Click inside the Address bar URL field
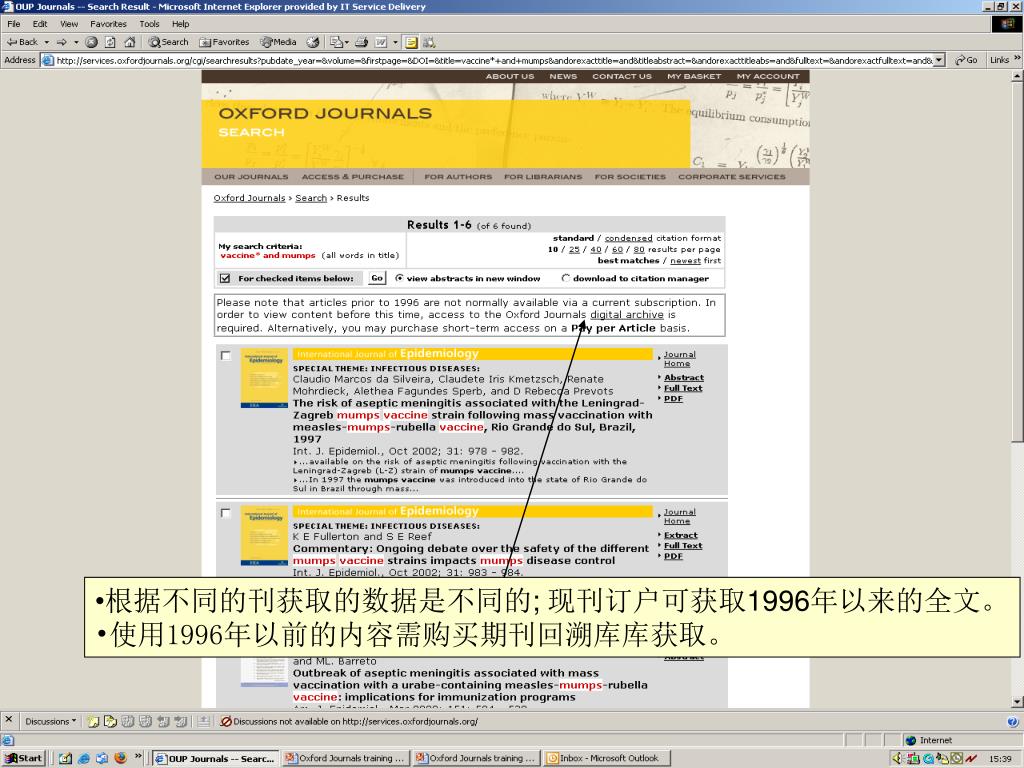The width and height of the screenshot is (1024, 768). coord(494,60)
